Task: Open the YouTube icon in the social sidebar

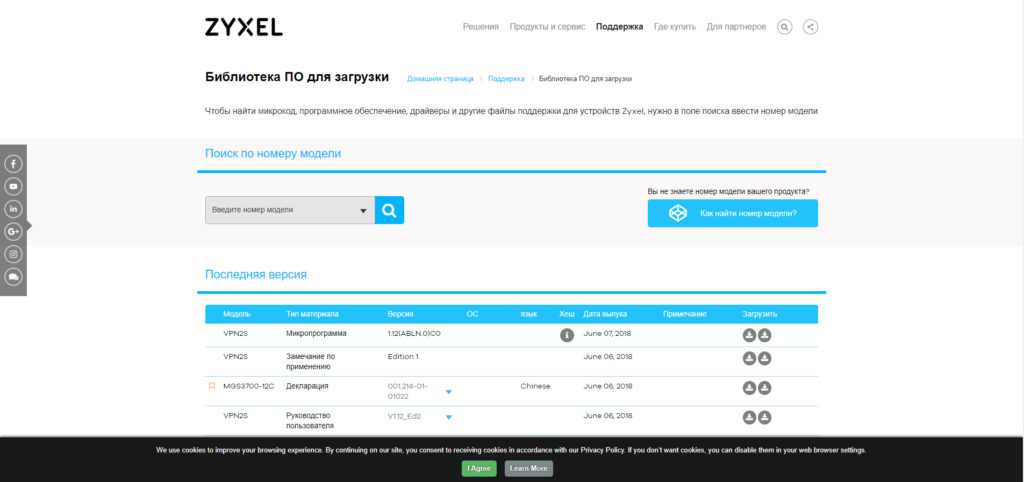Action: 14,186
